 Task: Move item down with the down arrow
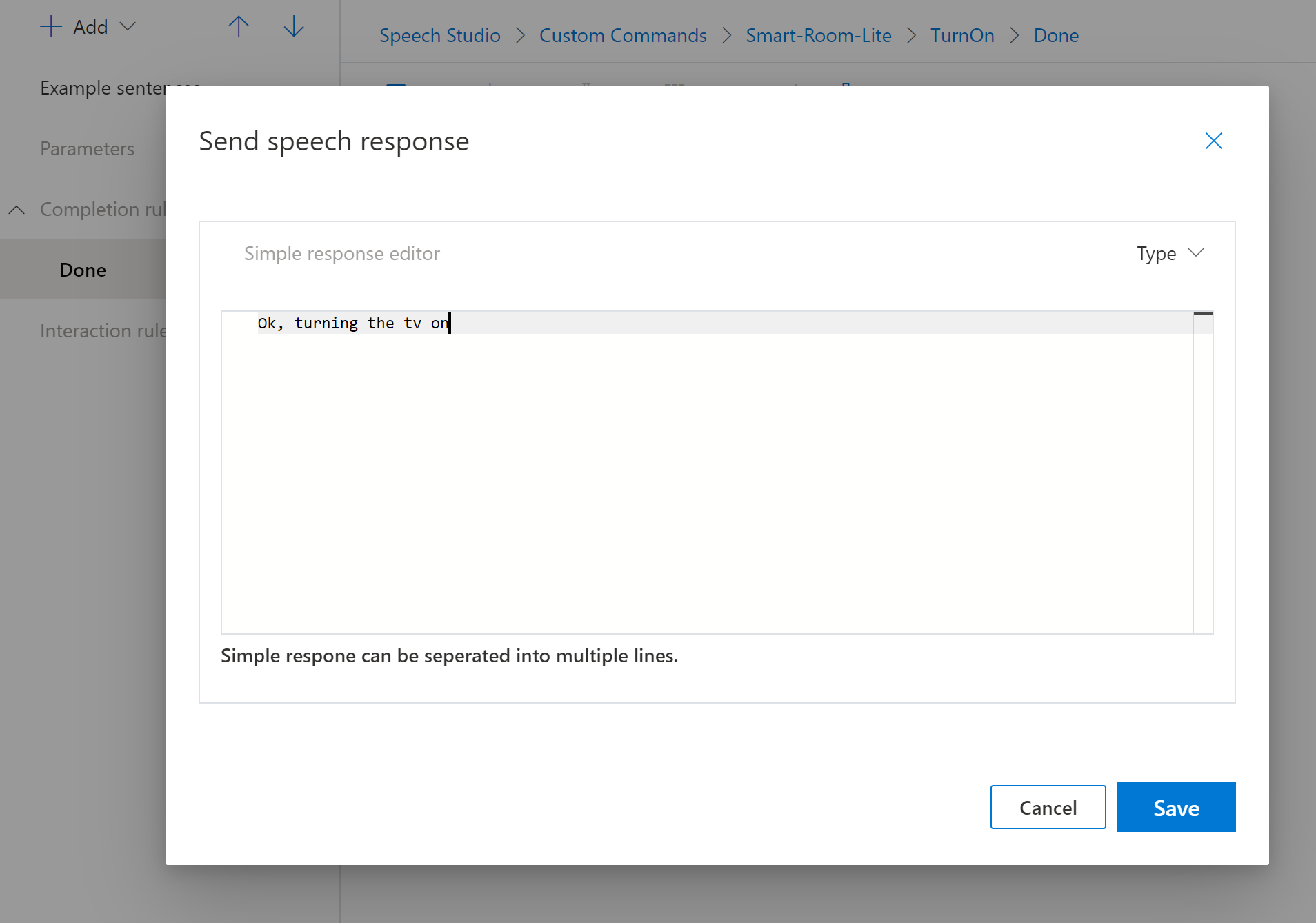coord(294,27)
